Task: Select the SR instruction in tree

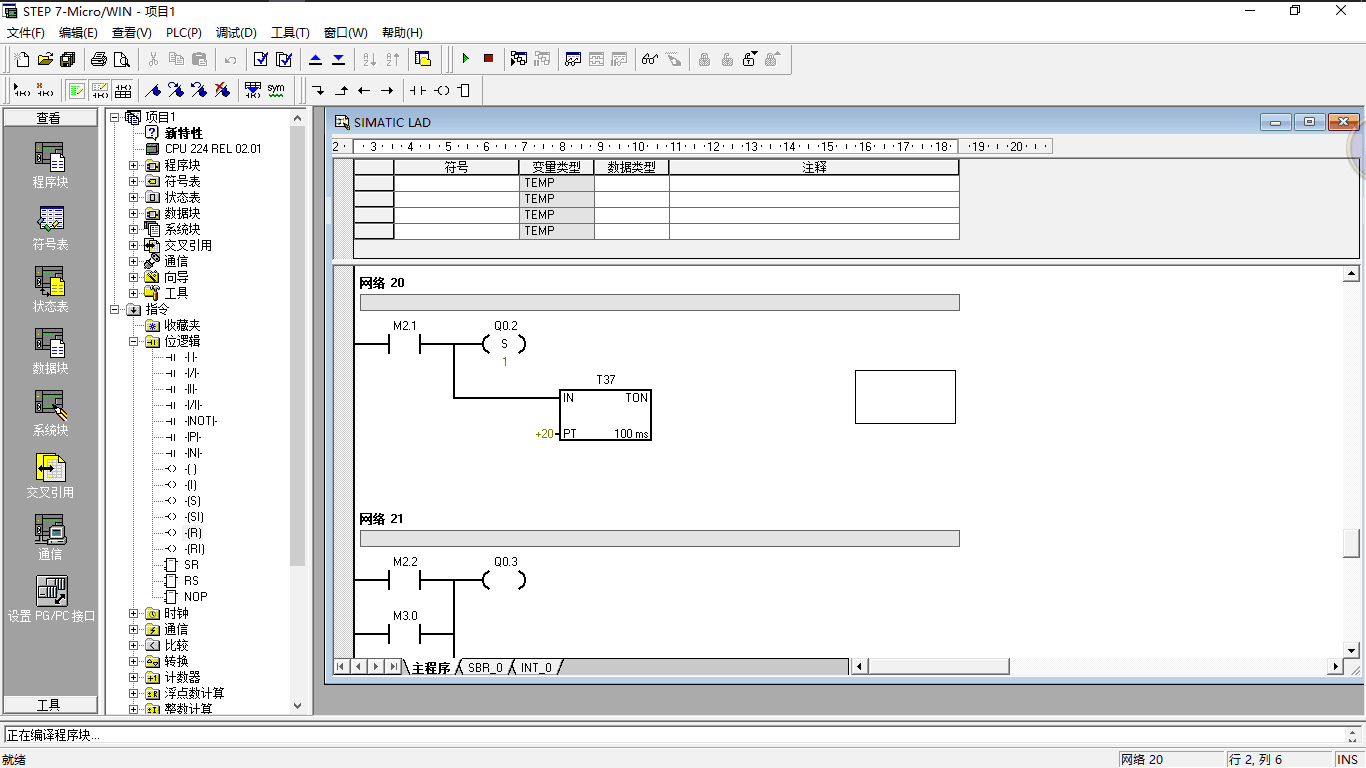Action: [191, 565]
